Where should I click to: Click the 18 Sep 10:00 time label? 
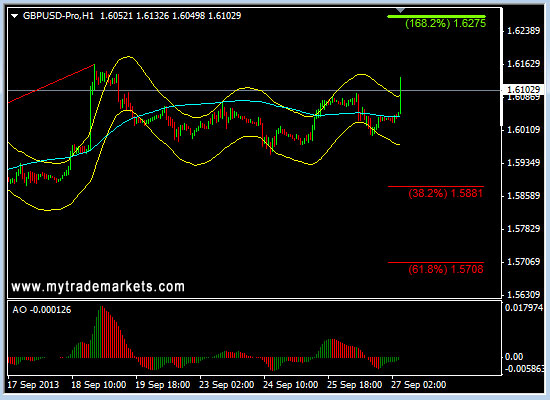tap(99, 385)
